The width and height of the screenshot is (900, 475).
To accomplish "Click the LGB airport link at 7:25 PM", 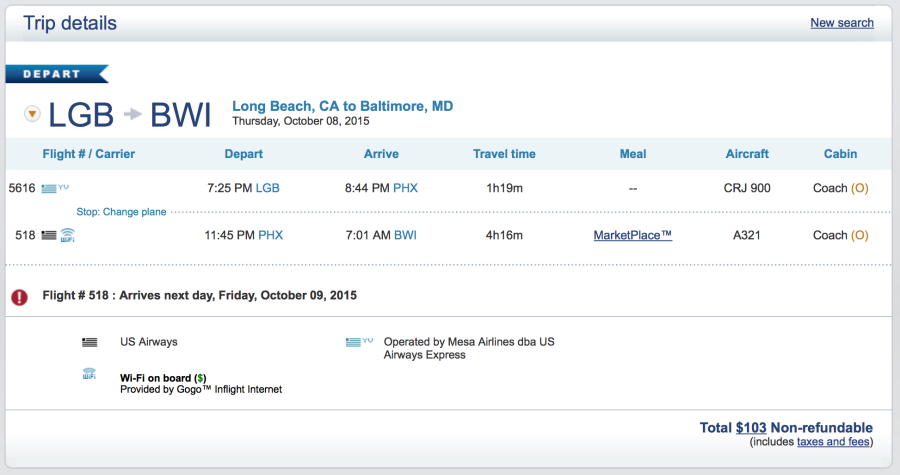I will coord(268,187).
